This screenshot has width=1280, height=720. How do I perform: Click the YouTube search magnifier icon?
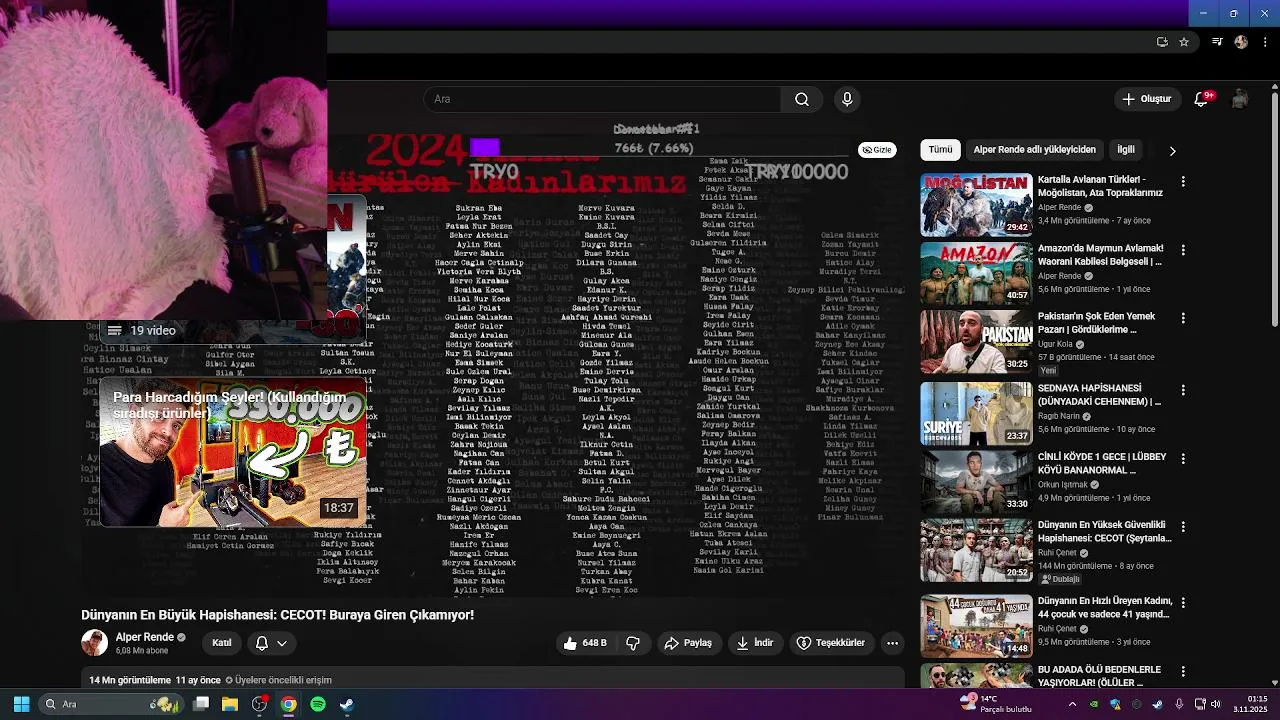[x=802, y=99]
